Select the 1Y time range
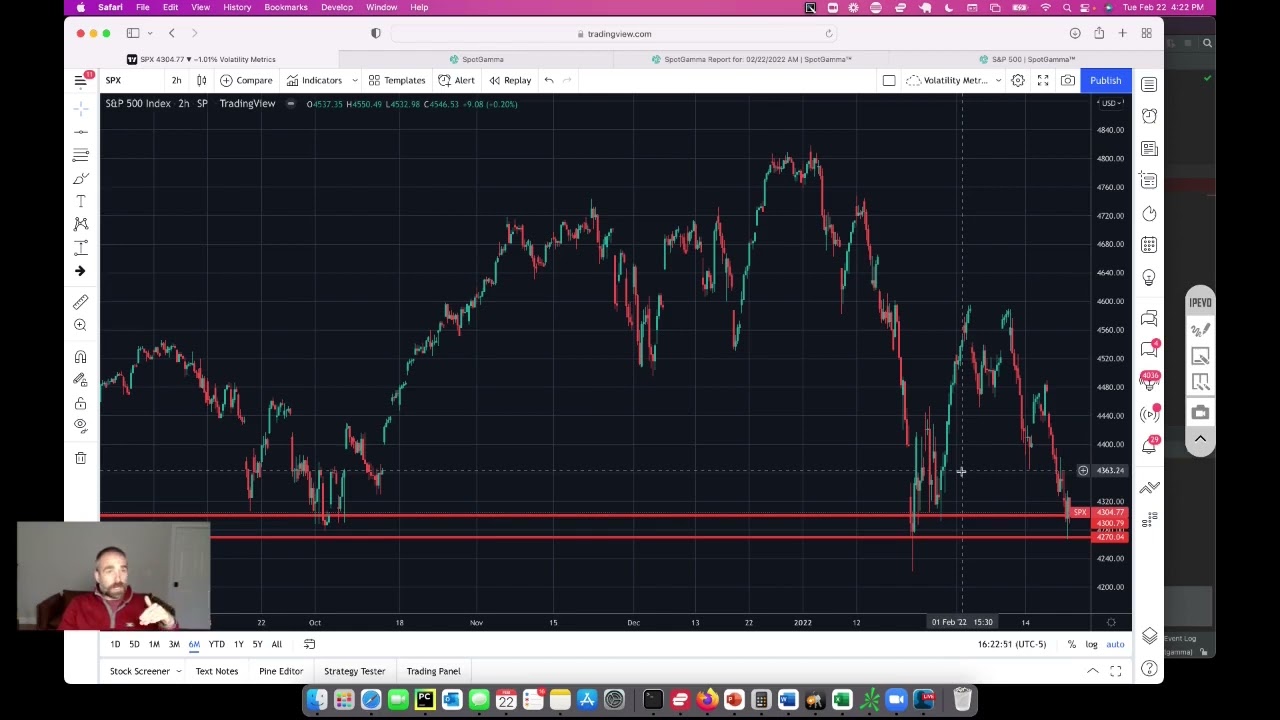The height and width of the screenshot is (720, 1280). point(238,644)
